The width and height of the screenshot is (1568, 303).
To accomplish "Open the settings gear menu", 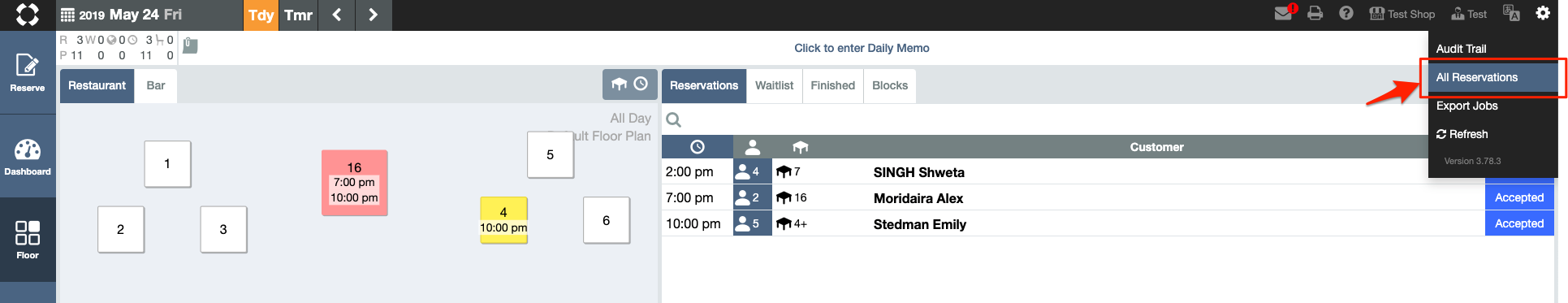I will click(x=1543, y=13).
